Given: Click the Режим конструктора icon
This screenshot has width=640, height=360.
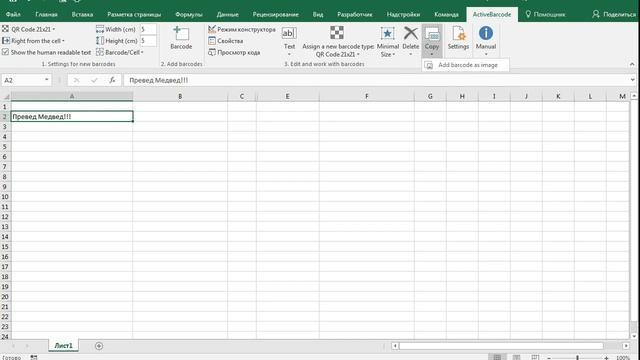Looking at the screenshot, I should (211, 29).
